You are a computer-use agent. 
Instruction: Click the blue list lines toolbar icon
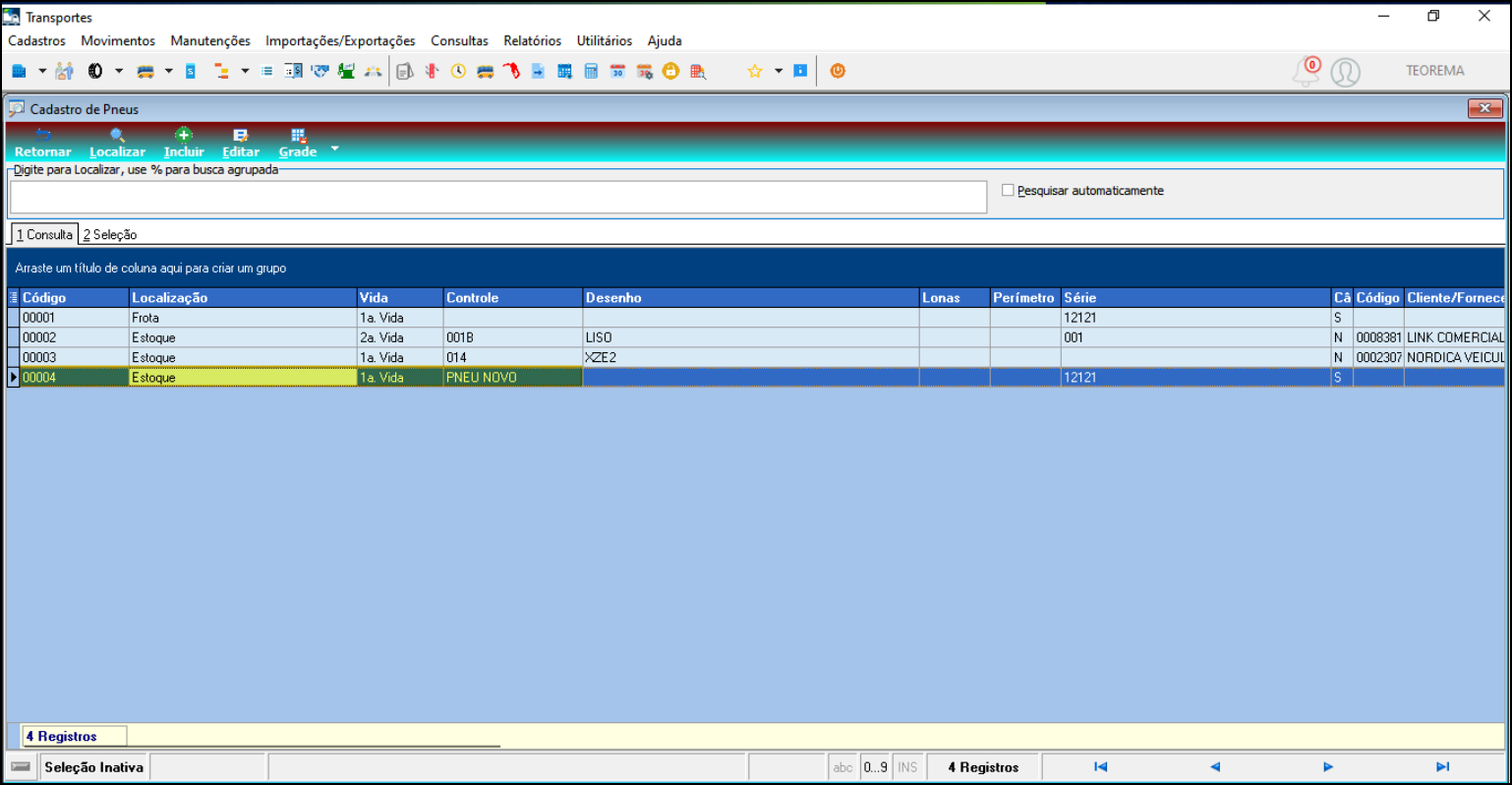[267, 71]
